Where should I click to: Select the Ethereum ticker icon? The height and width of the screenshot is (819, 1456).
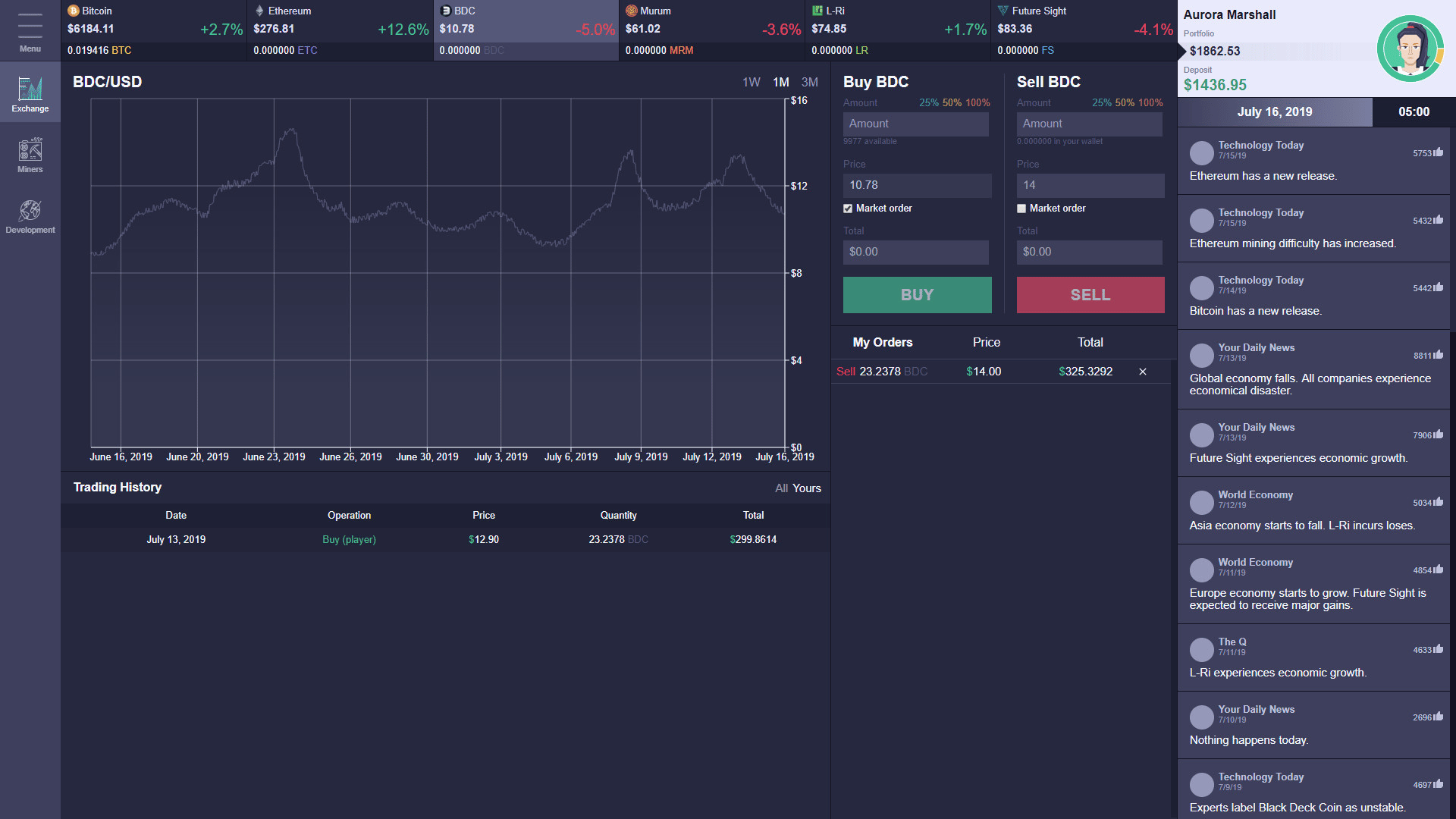point(259,11)
